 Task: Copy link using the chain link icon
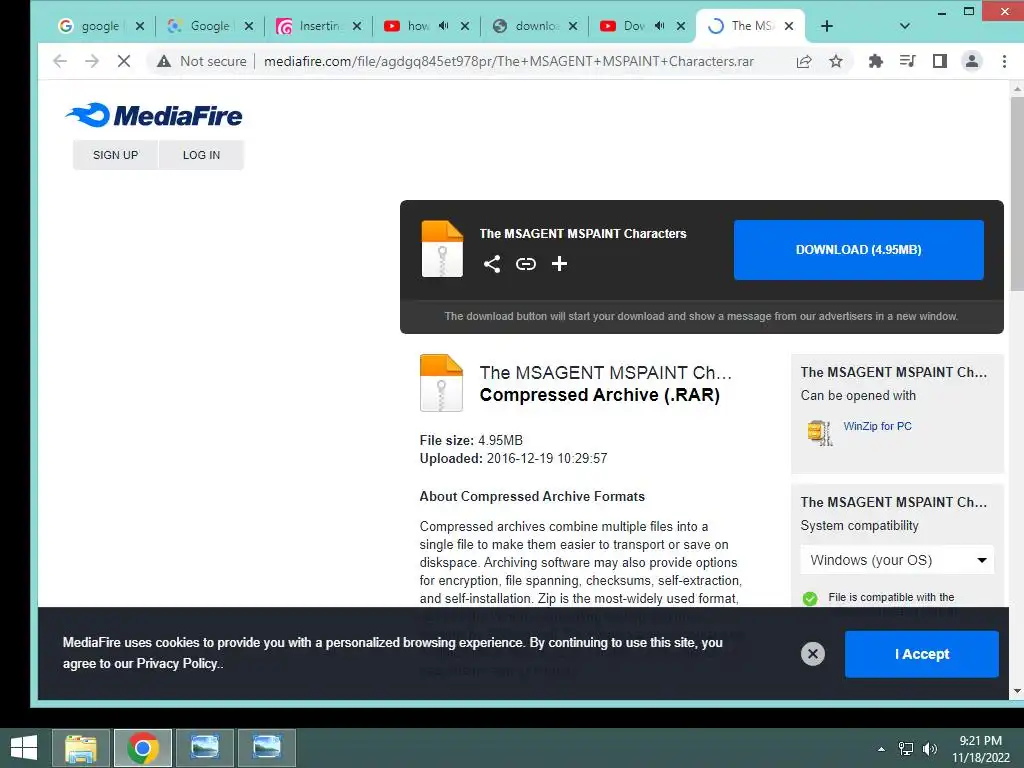click(526, 264)
